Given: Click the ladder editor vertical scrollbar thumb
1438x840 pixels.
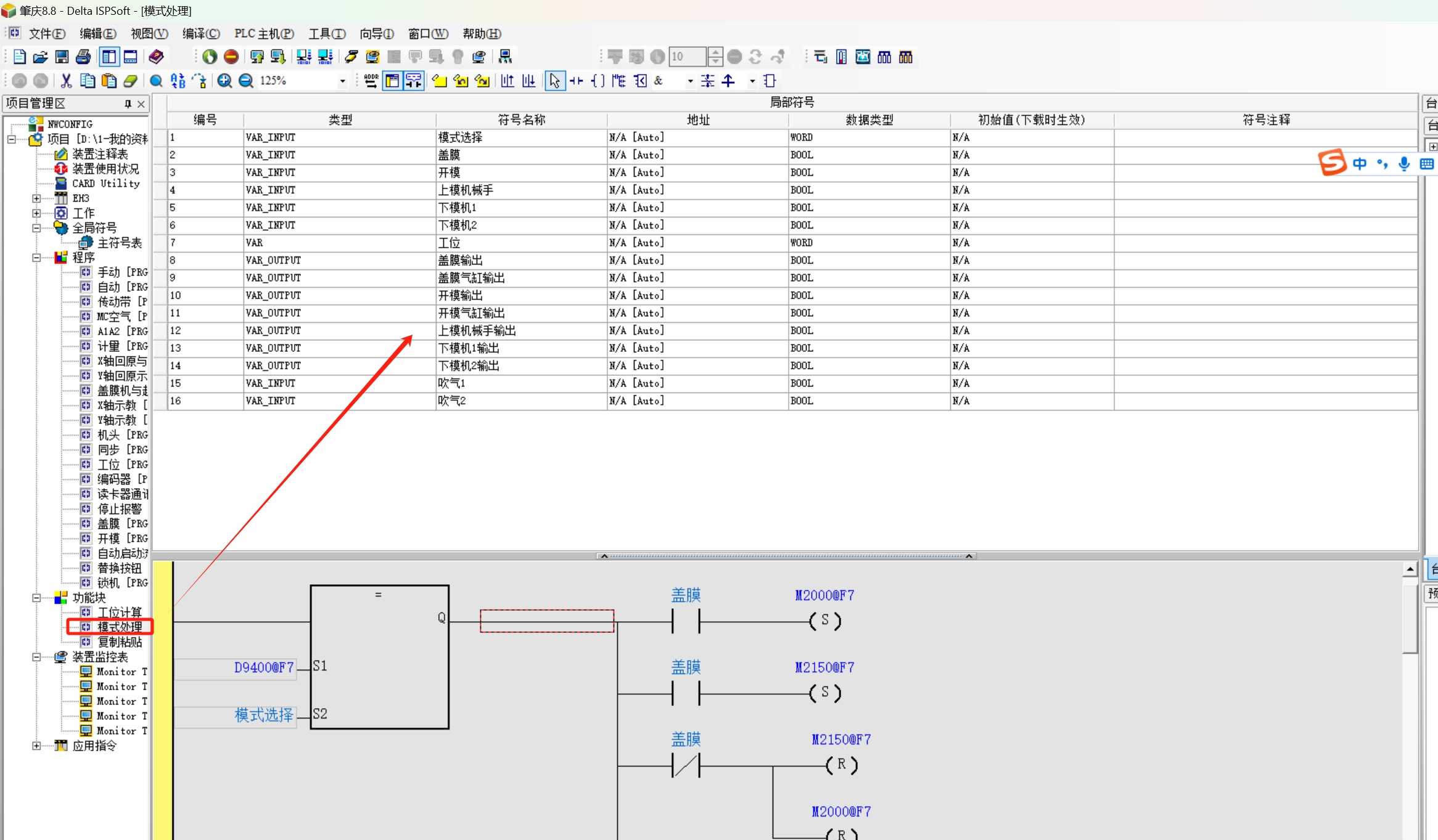Looking at the screenshot, I should point(1410,619).
